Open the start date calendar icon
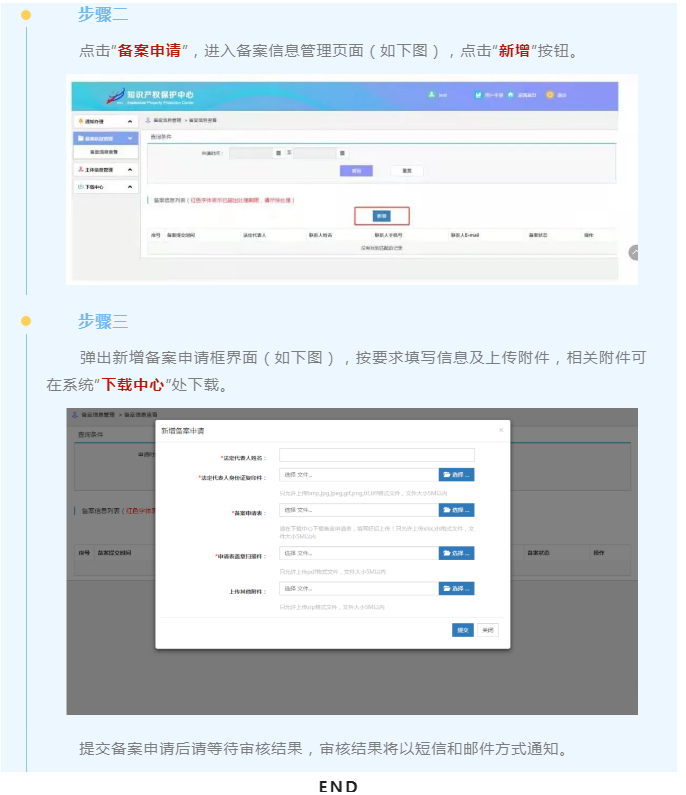Viewport: 686px width, 795px height. [278, 153]
